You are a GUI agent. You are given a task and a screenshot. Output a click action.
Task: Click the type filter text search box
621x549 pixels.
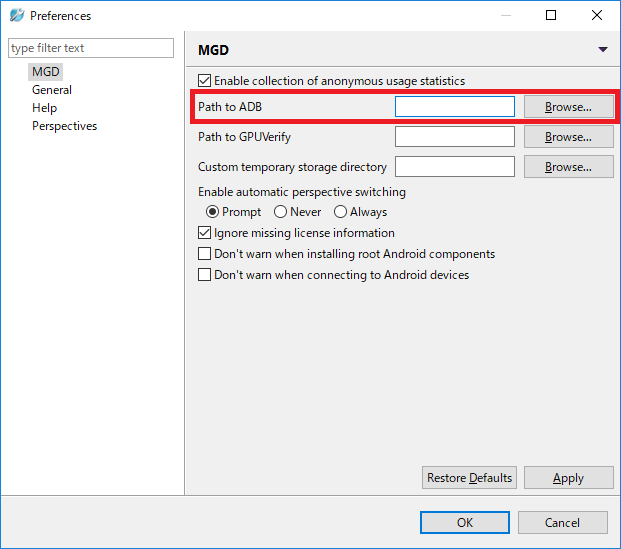[x=91, y=48]
